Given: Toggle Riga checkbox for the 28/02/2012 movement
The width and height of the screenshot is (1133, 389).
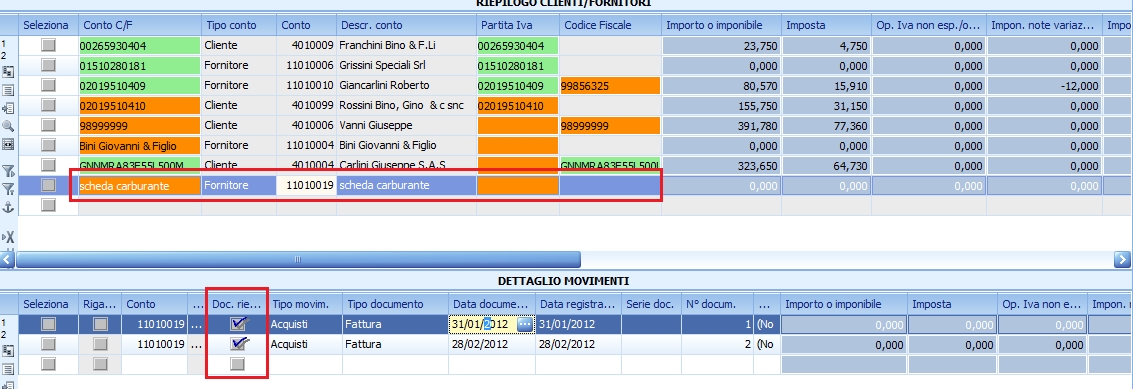Looking at the screenshot, I should click(x=100, y=344).
